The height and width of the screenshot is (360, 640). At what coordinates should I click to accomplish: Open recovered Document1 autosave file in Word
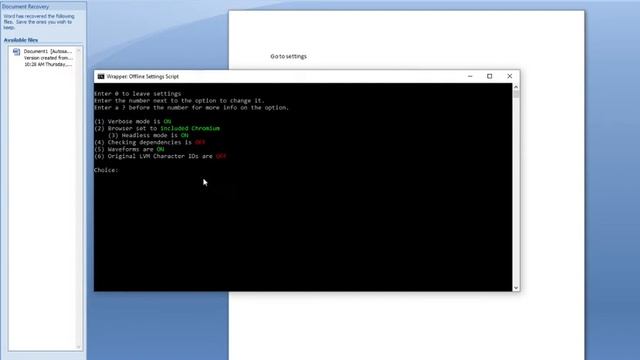pyautogui.click(x=47, y=58)
